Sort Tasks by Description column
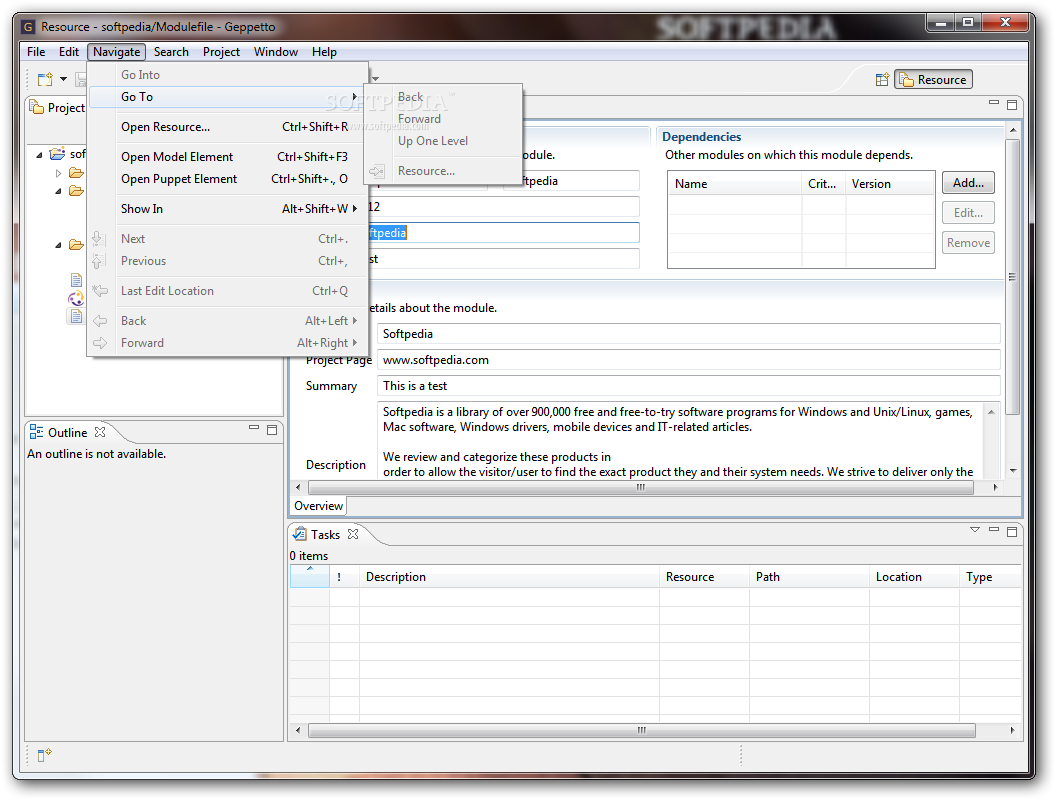1056x800 pixels. tap(509, 577)
